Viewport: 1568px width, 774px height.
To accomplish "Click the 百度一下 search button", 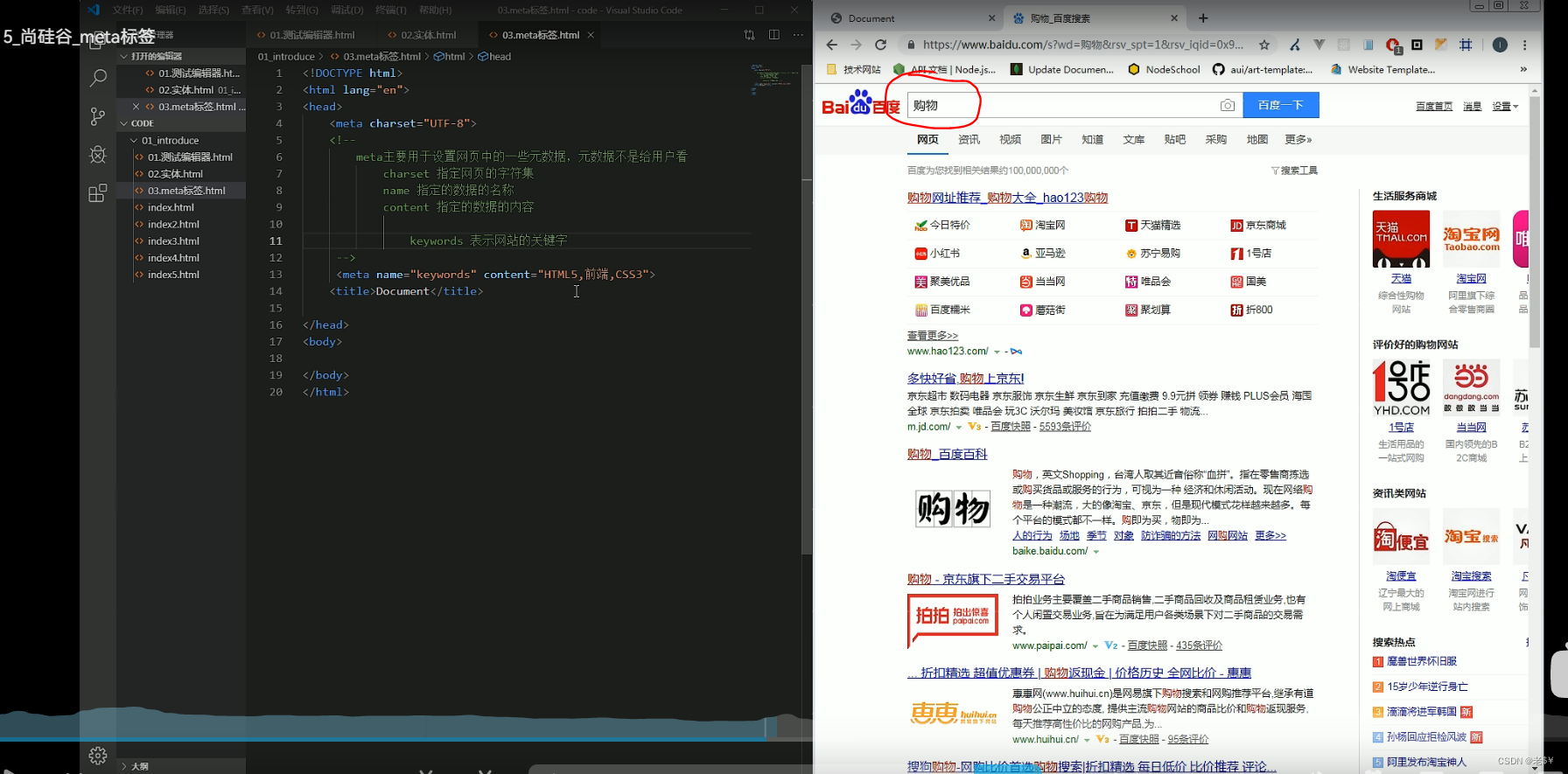I will 1281,105.
